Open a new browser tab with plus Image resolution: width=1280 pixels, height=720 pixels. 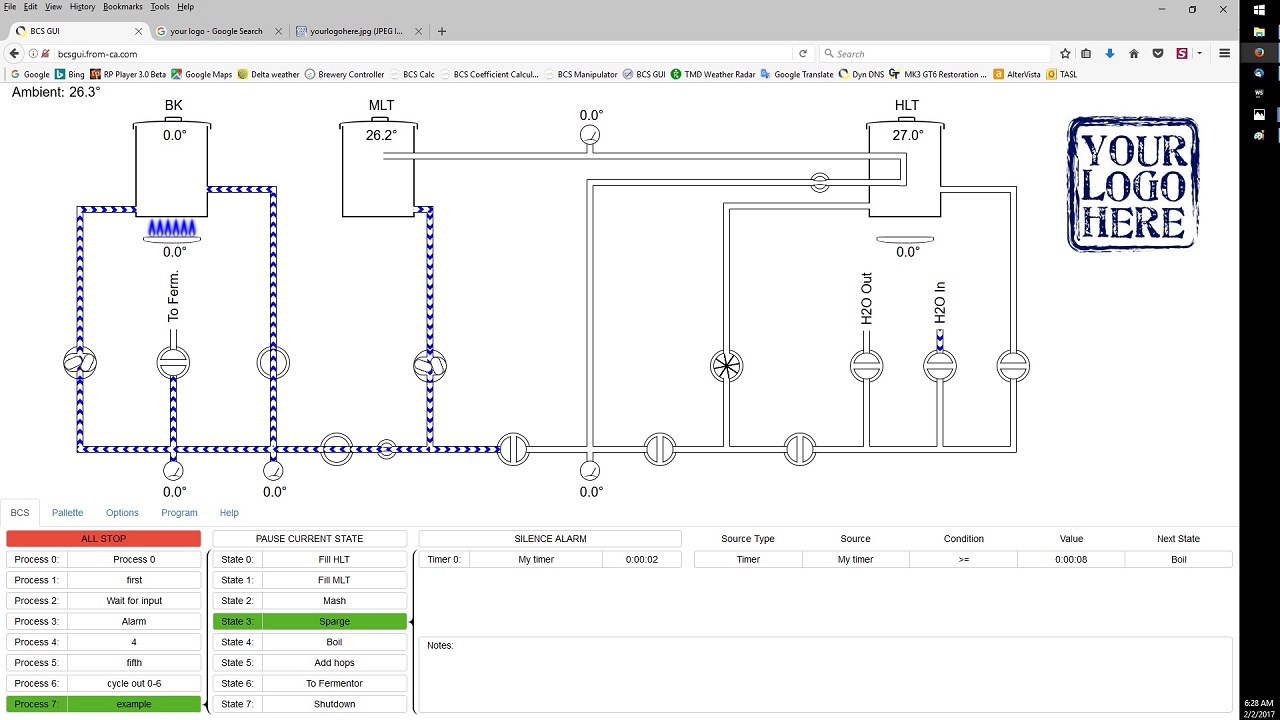tap(442, 31)
